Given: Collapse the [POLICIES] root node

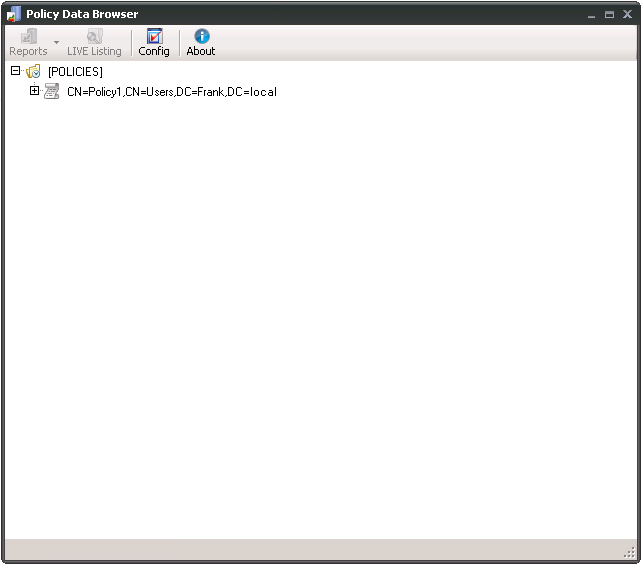Looking at the screenshot, I should [x=15, y=71].
